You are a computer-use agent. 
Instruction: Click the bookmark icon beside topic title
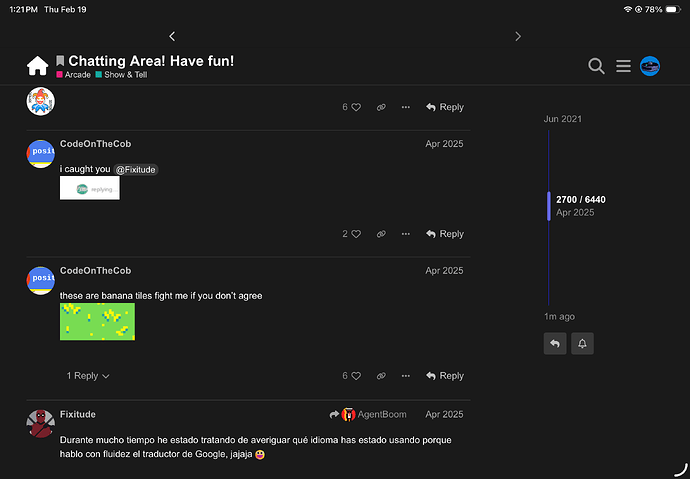coord(60,61)
